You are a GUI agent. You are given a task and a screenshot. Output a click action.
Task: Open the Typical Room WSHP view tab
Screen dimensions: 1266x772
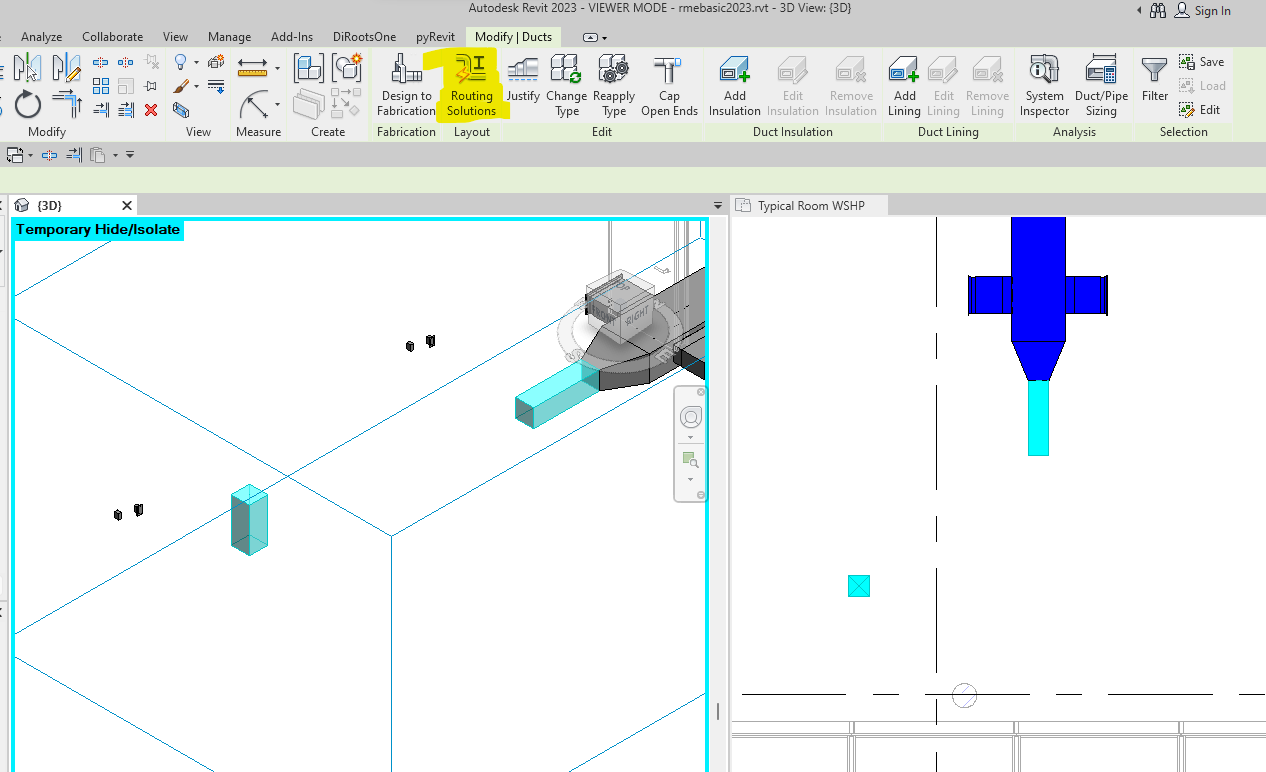(x=809, y=205)
